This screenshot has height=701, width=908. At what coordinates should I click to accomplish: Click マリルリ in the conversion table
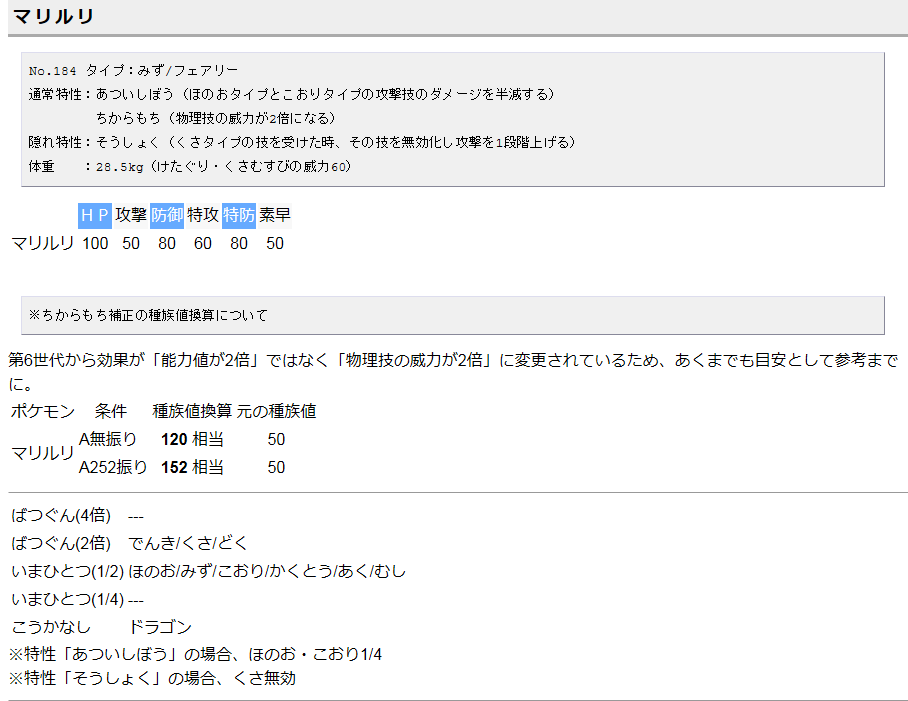tap(43, 453)
